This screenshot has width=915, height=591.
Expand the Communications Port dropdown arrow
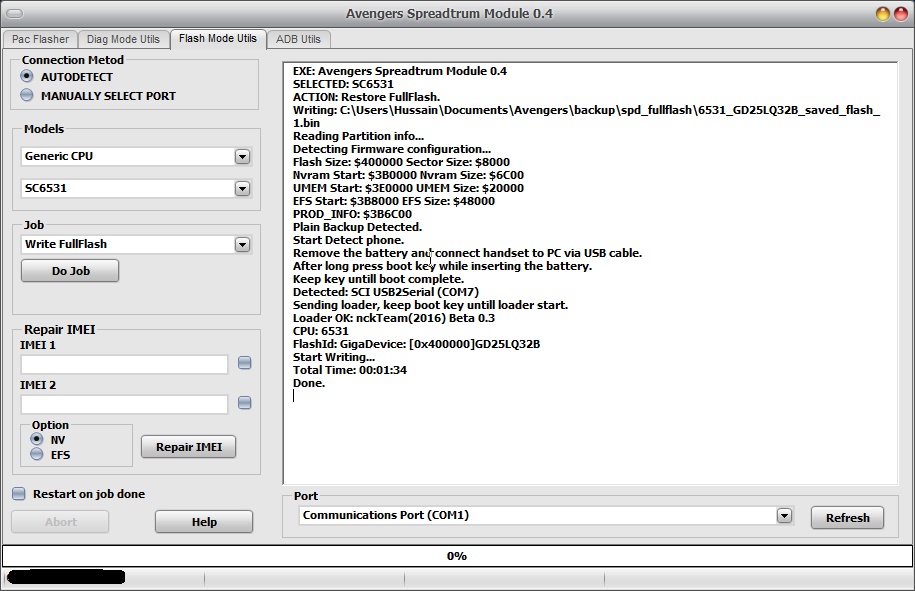784,515
